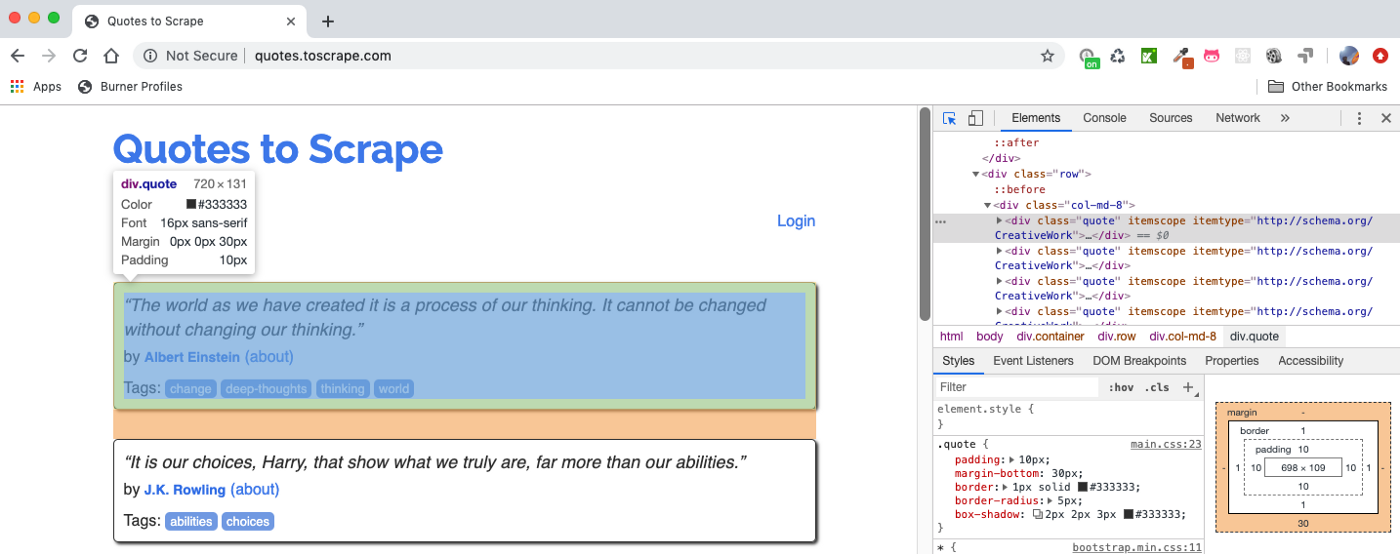Switch to the Console tab
The height and width of the screenshot is (554, 1400).
coord(1104,118)
